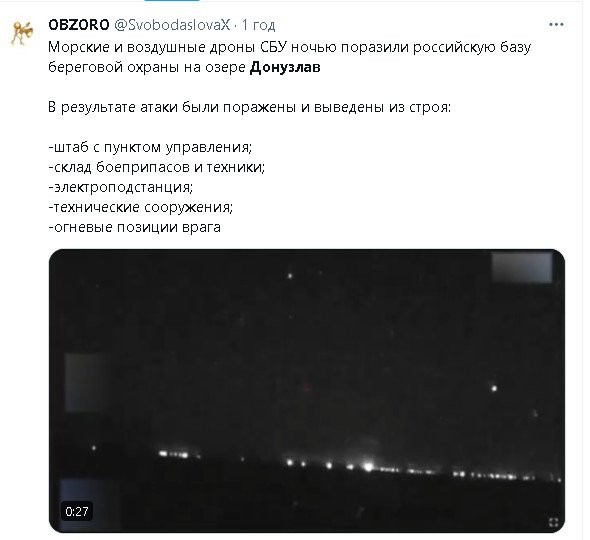The width and height of the screenshot is (590, 540).
Task: Click the 0:27 video duration badge
Action: [x=77, y=511]
